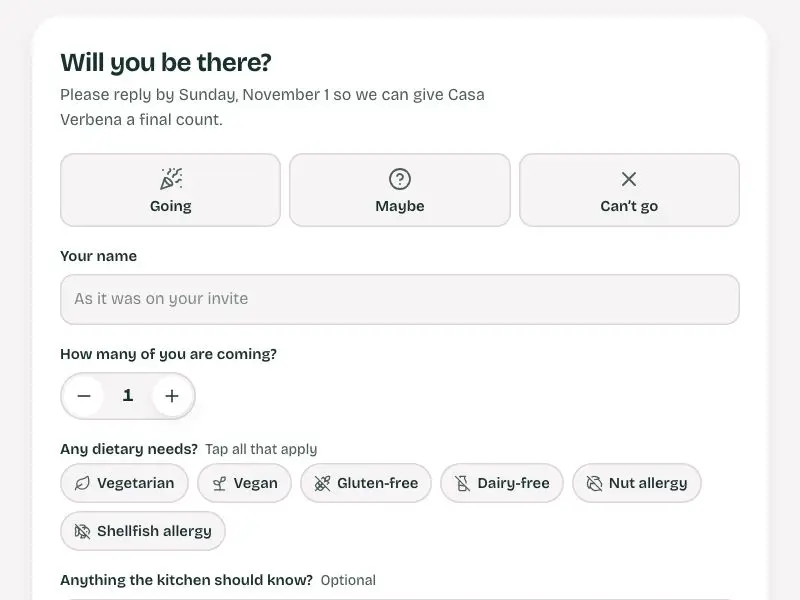Viewport: 800px width, 600px height.
Task: Click the leaf icon on Vegetarian chip
Action: (x=82, y=483)
